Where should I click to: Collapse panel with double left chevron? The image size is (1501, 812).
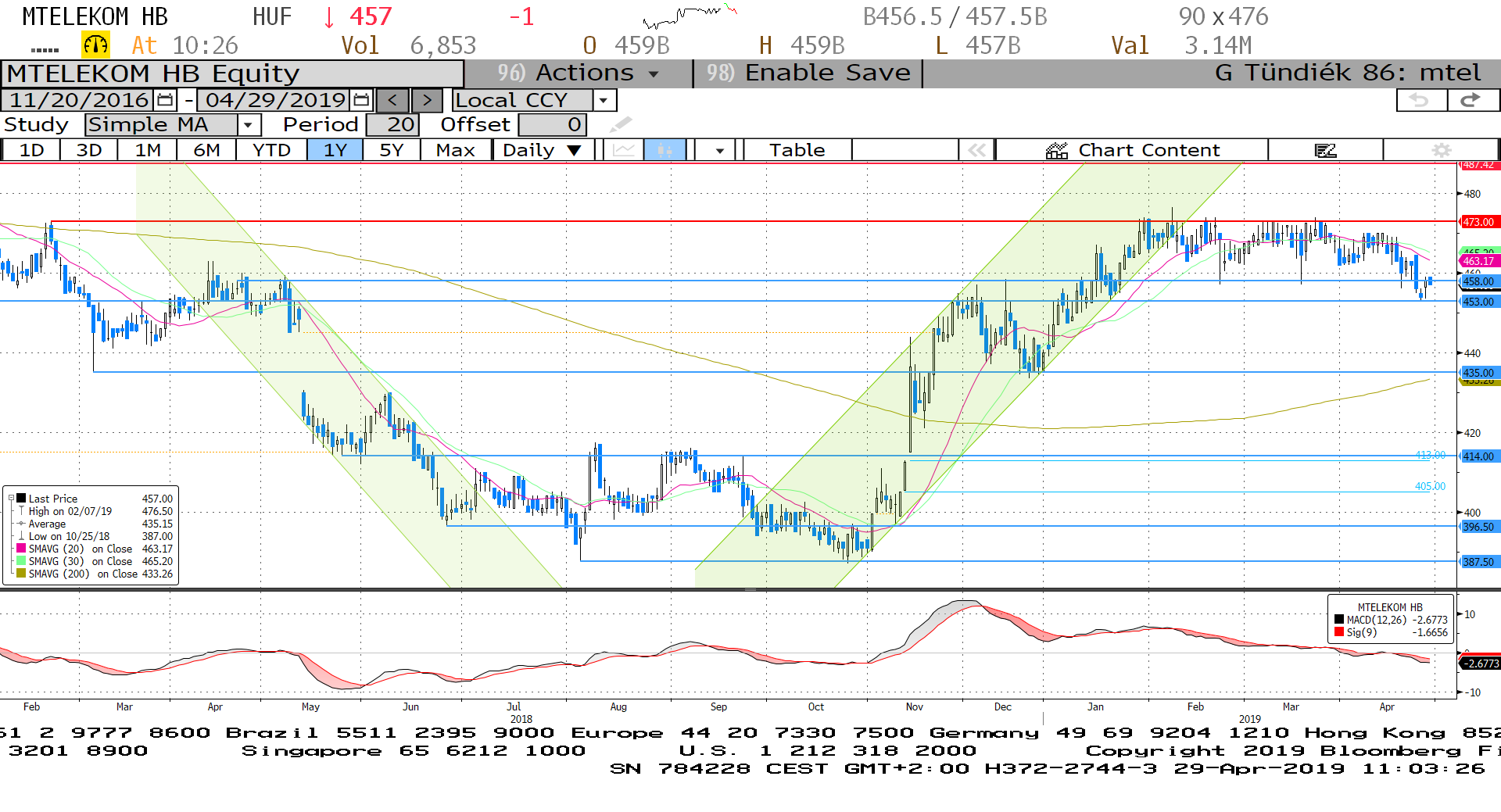tap(977, 150)
